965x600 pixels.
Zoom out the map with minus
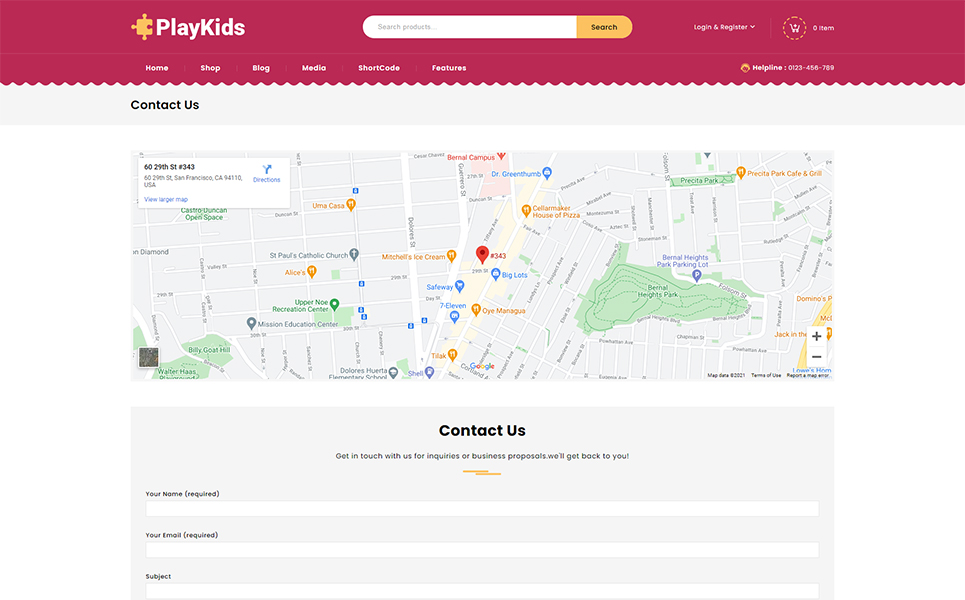pyautogui.click(x=816, y=357)
